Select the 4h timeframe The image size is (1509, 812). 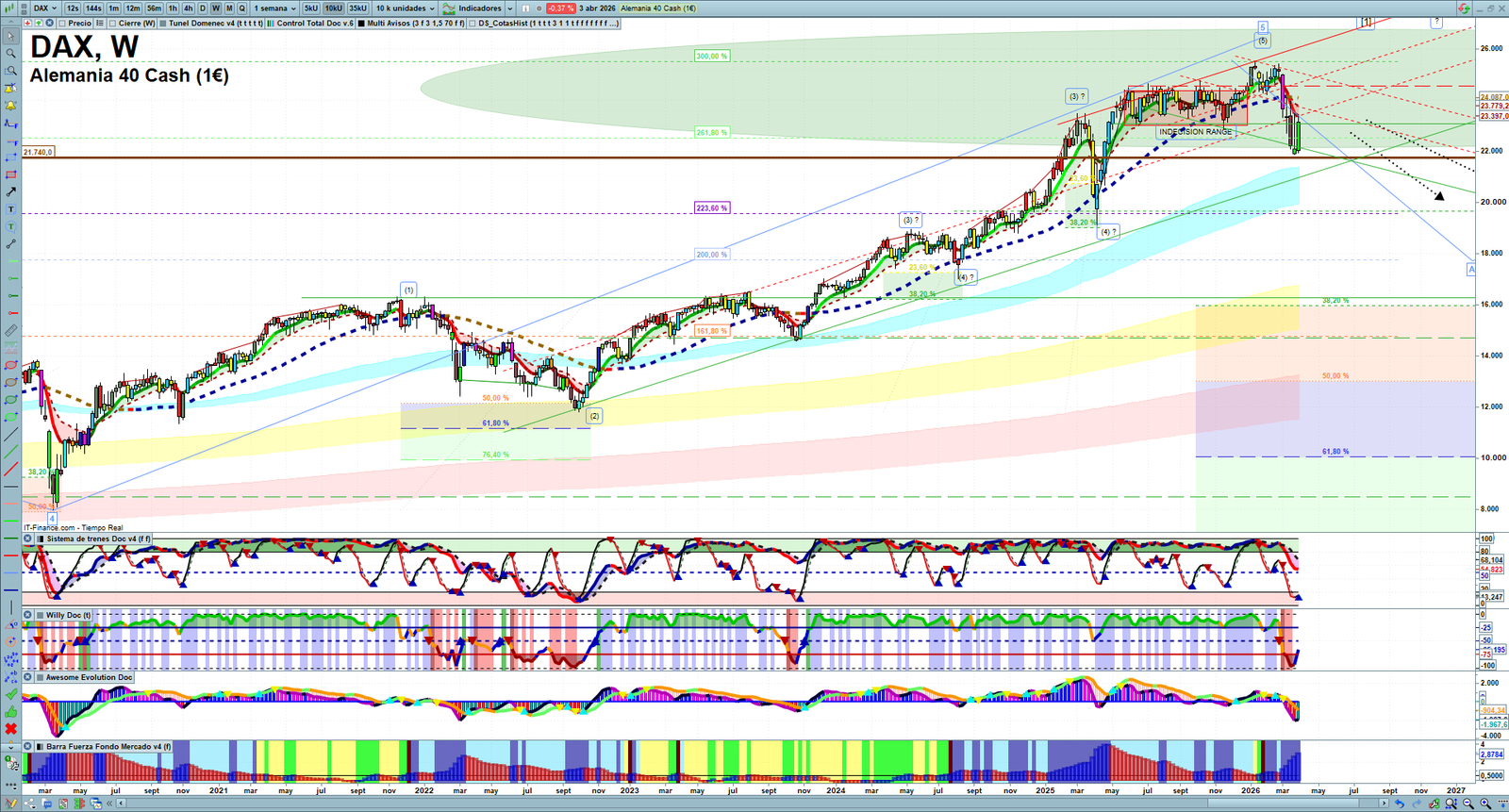[188, 8]
